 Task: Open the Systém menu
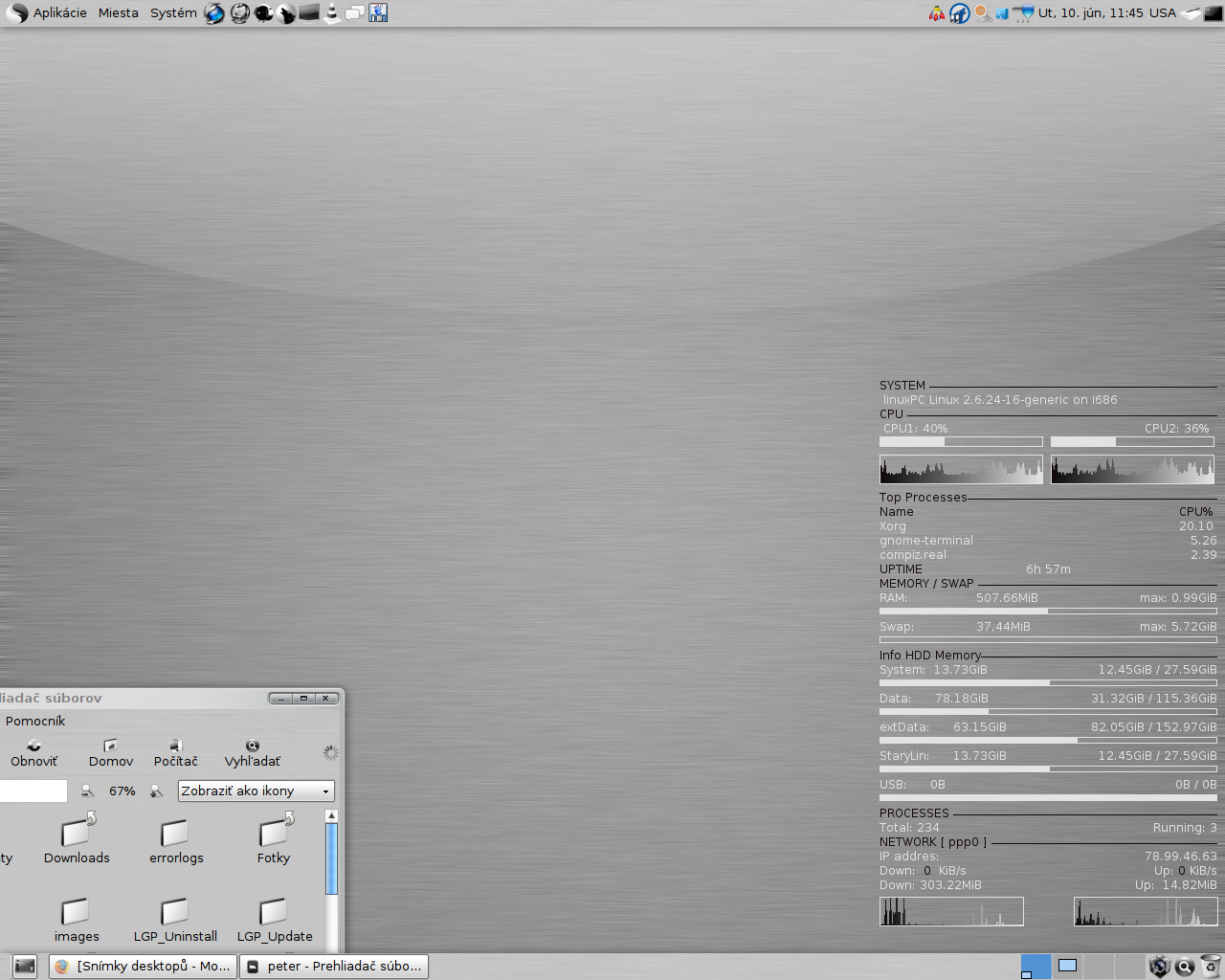coord(173,12)
